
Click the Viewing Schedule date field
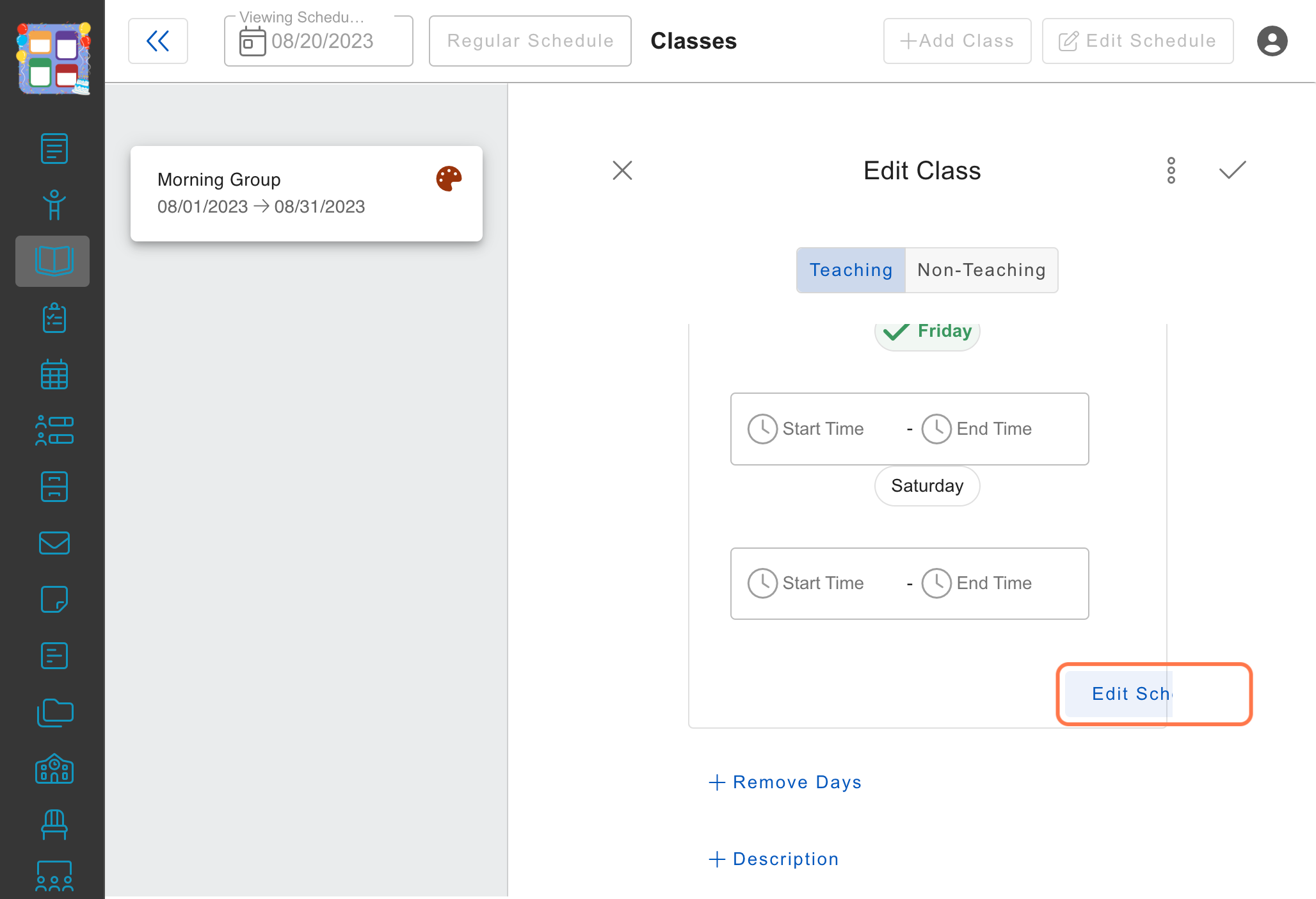coord(319,41)
